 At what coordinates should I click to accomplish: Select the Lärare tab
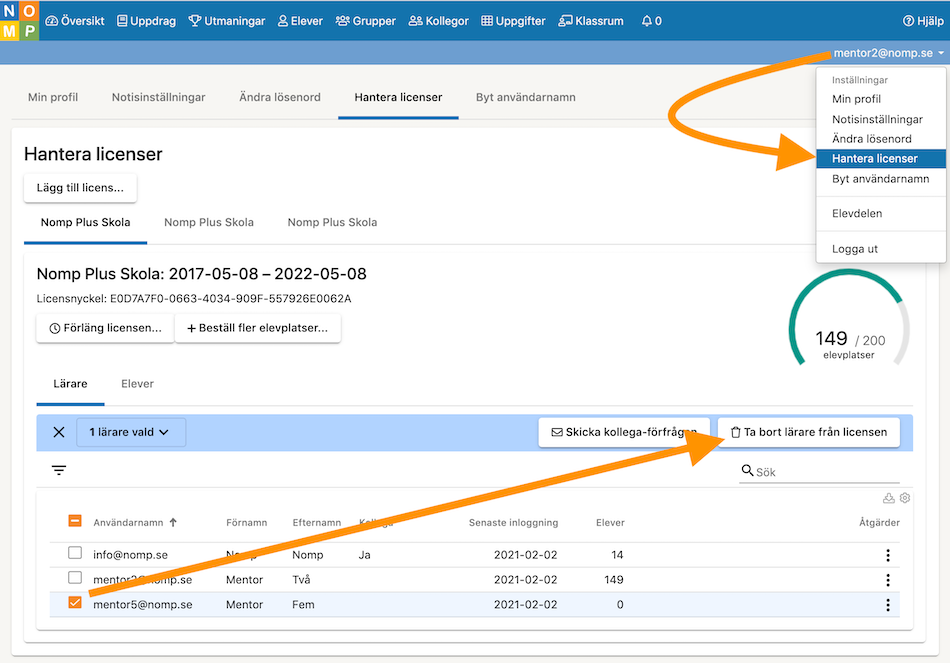[x=70, y=384]
